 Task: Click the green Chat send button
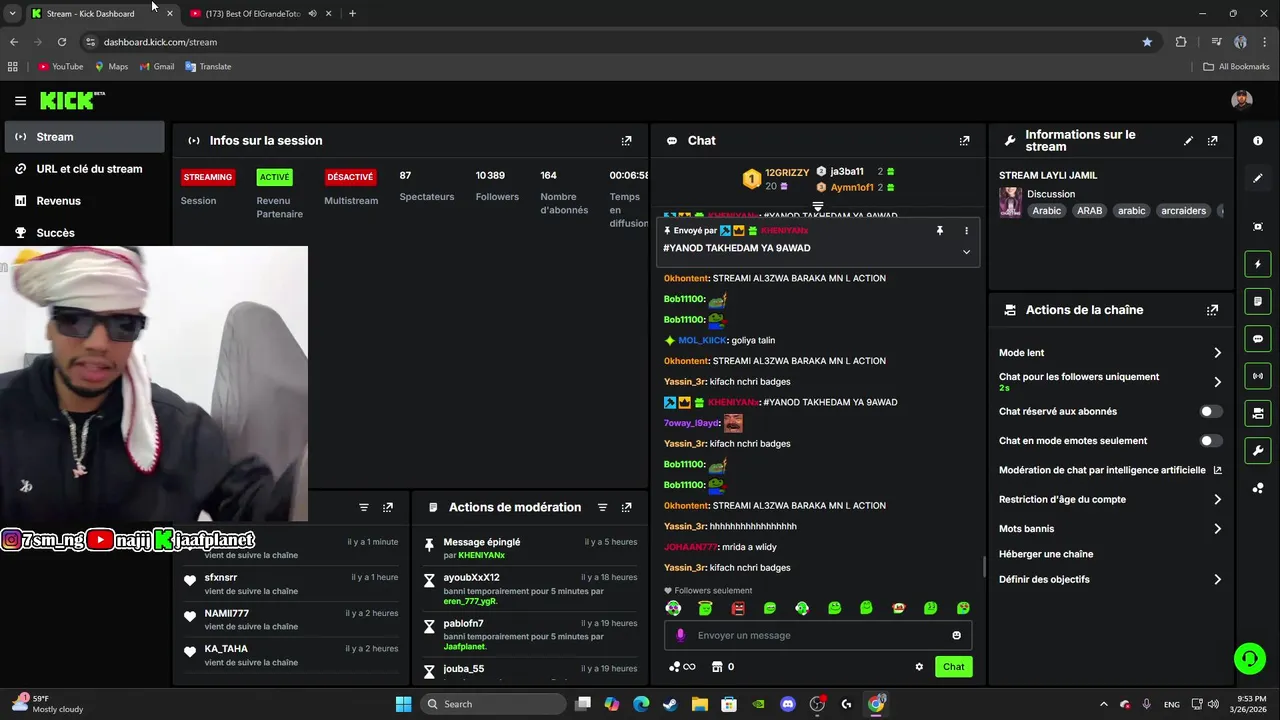(953, 667)
